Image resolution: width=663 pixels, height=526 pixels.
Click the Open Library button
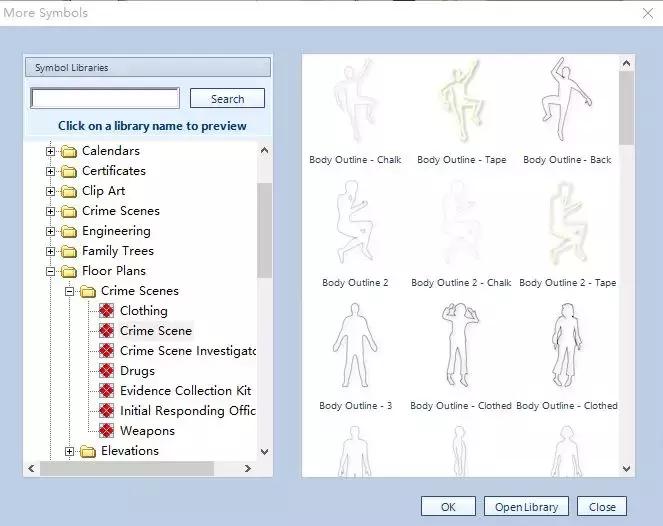coord(526,507)
